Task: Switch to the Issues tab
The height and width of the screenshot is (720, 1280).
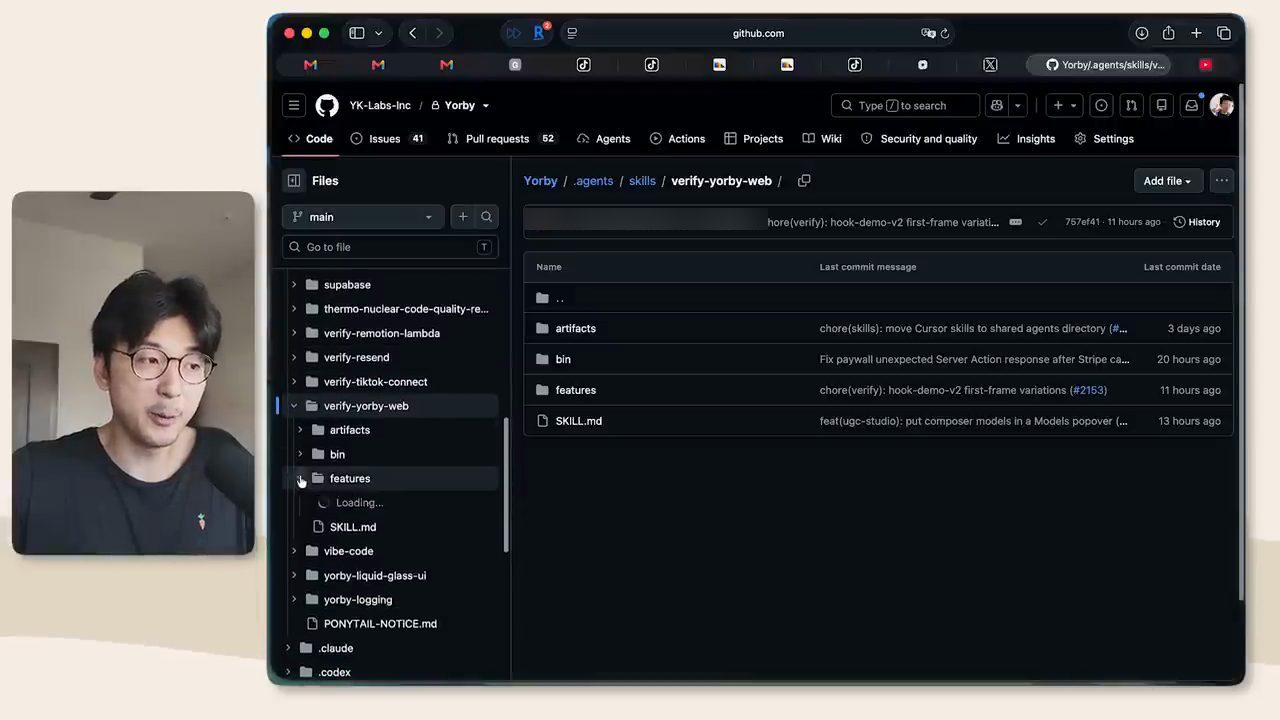Action: tap(388, 139)
